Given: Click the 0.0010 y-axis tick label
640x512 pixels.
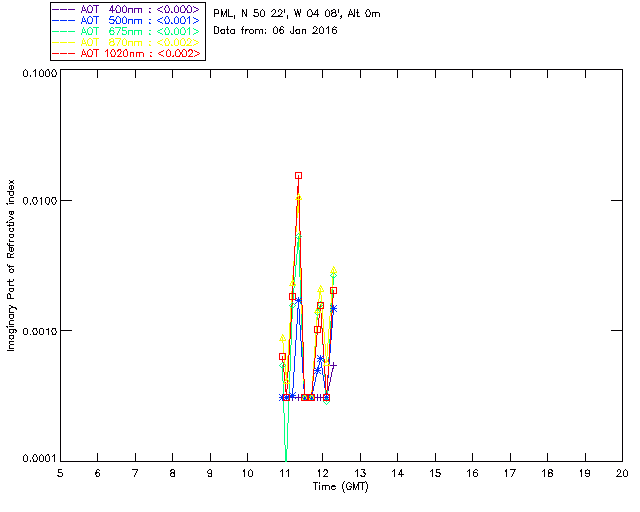Looking at the screenshot, I should tap(40, 331).
